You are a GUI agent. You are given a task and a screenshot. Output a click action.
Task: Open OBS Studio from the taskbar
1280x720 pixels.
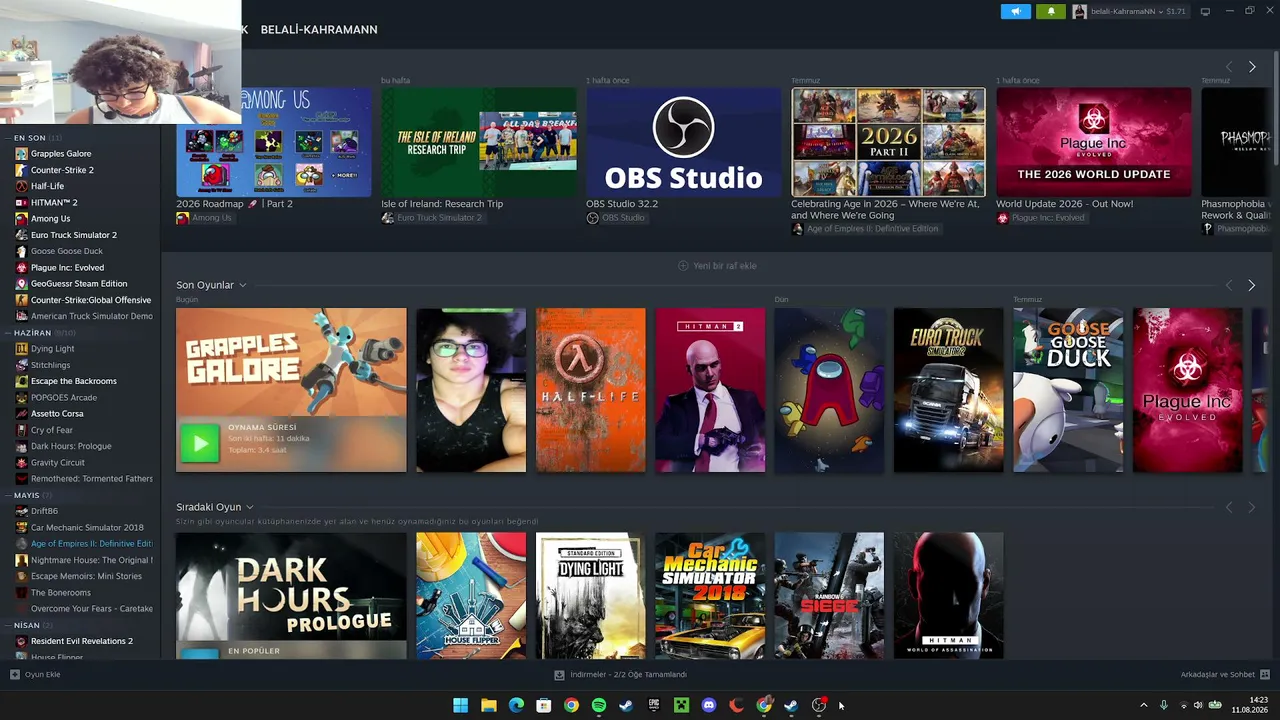click(x=819, y=706)
